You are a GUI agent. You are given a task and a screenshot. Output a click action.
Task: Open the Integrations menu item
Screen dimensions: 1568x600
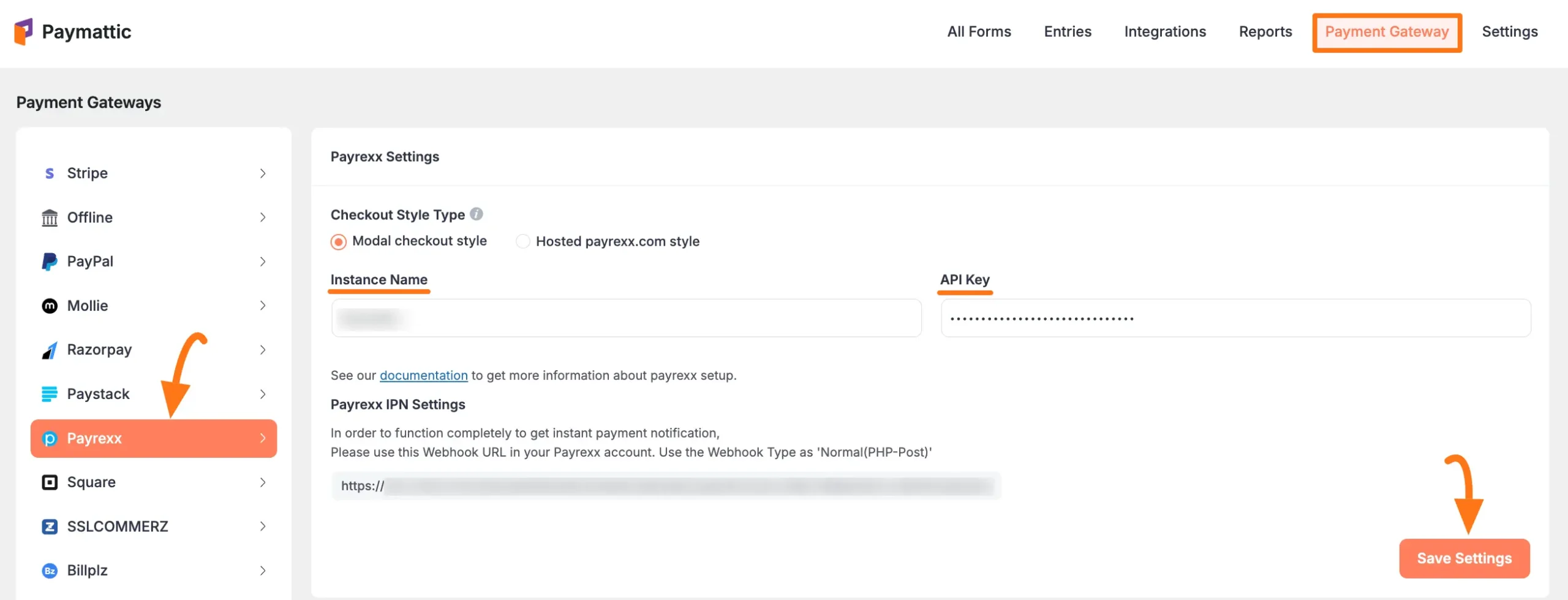(1165, 31)
